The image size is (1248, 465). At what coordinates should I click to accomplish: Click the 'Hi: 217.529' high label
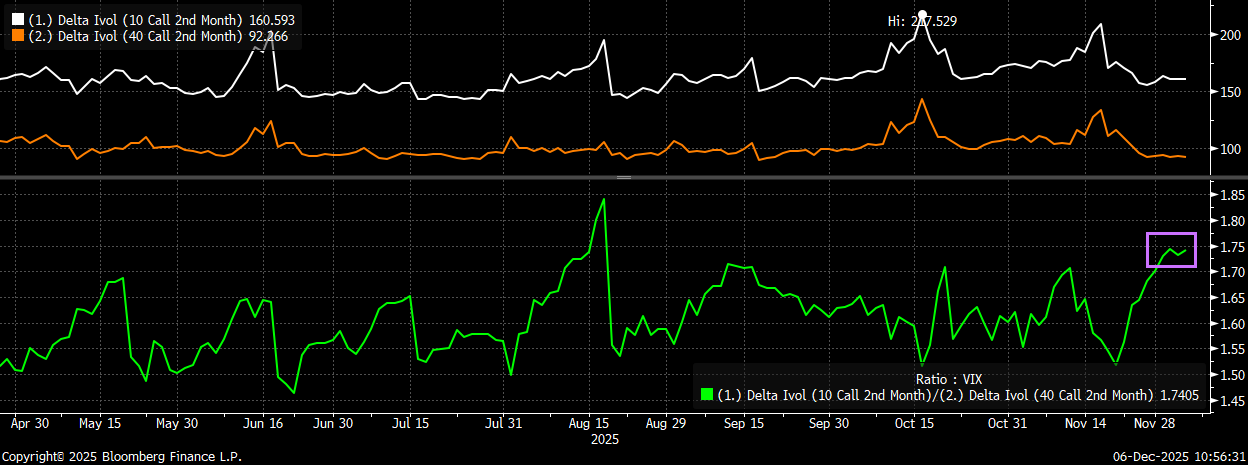tap(922, 20)
